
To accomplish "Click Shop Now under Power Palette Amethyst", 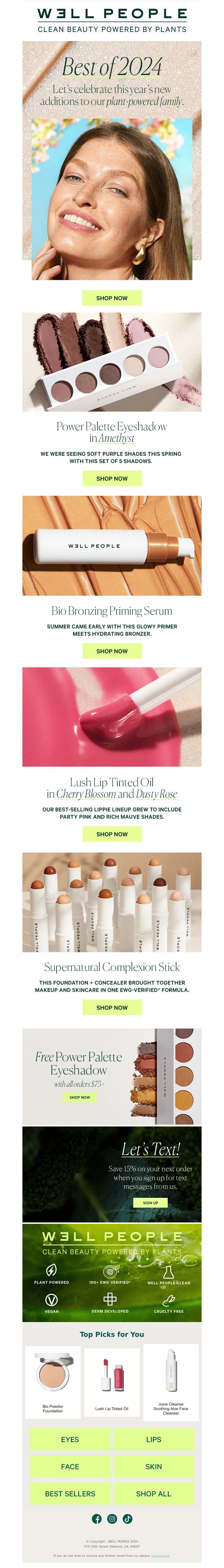I will tap(112, 478).
